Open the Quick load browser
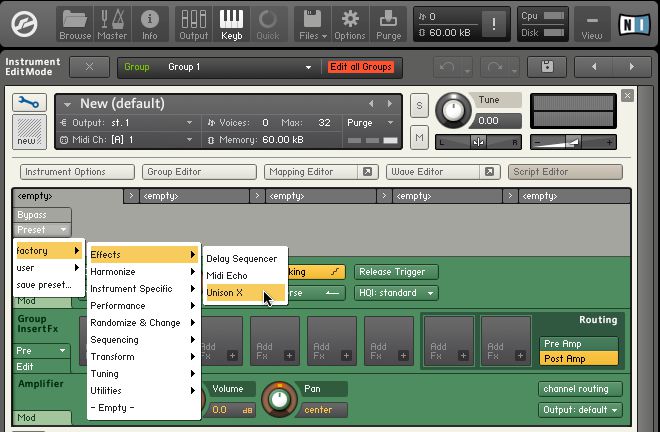 pyautogui.click(x=268, y=24)
